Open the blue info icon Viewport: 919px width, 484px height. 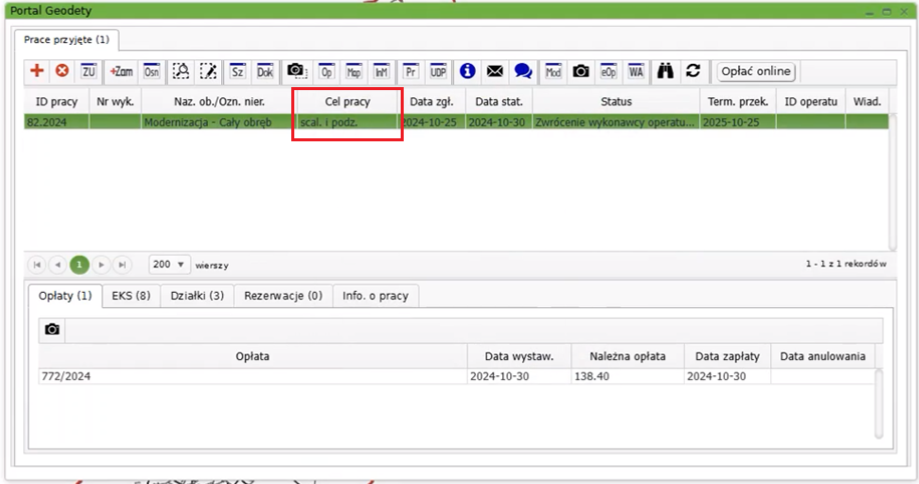(x=467, y=71)
